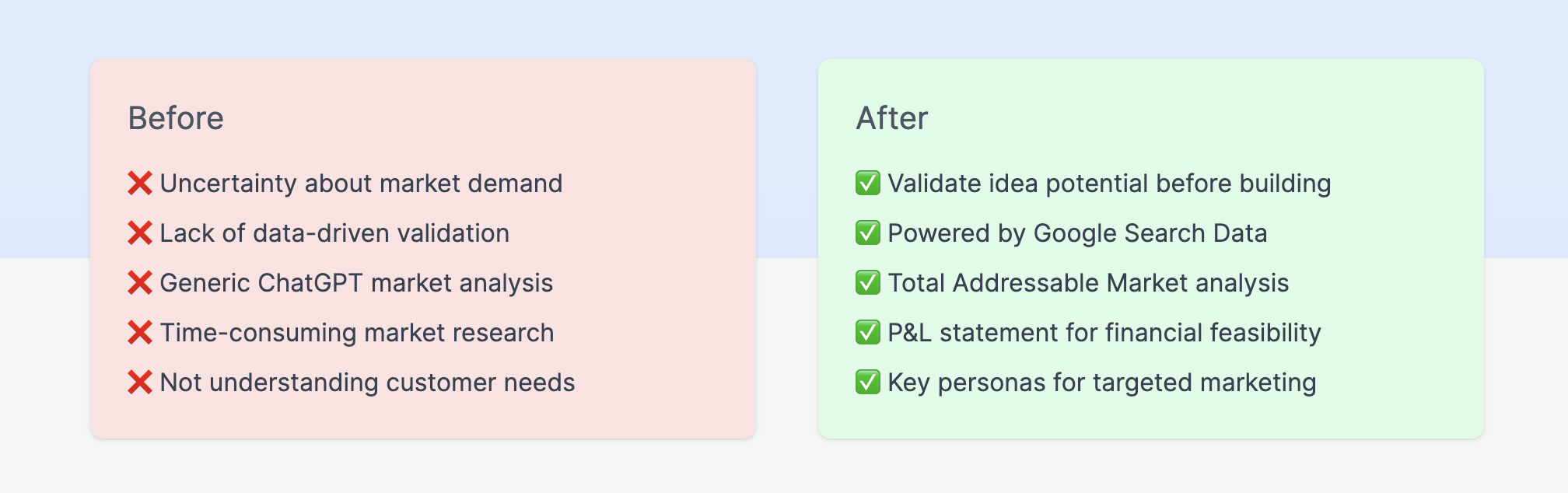
Task: Click the red X next to Lack of data-driven validation
Action: coord(140,233)
